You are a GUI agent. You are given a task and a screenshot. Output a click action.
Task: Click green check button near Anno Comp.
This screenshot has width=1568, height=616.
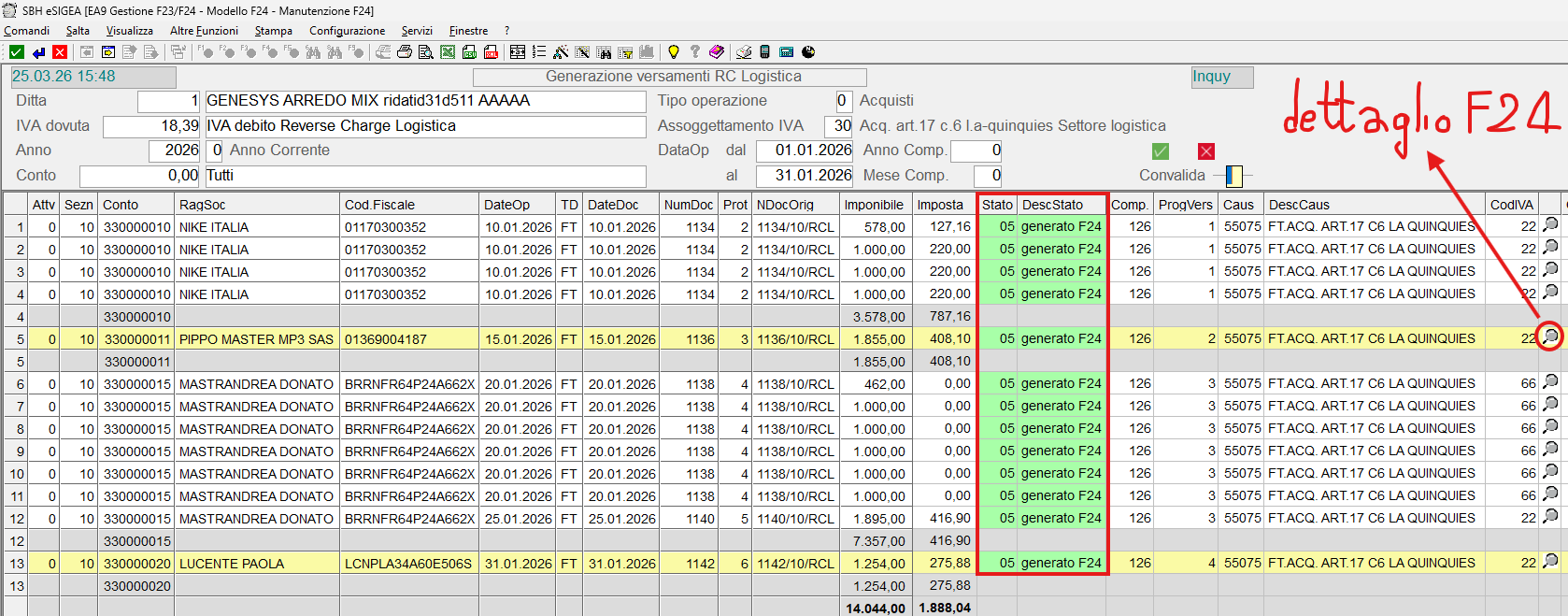tap(1160, 151)
